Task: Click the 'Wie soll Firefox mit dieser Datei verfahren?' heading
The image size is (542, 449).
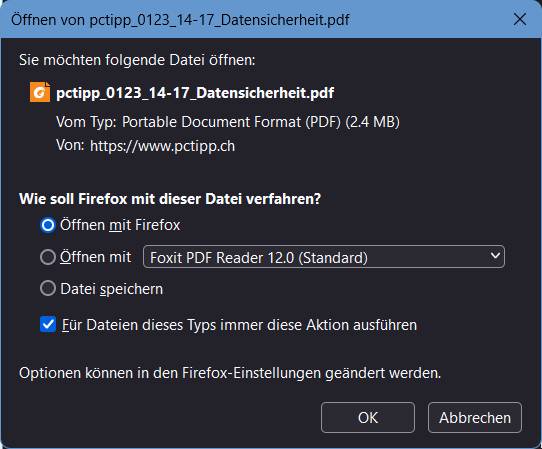Action: [x=170, y=199]
